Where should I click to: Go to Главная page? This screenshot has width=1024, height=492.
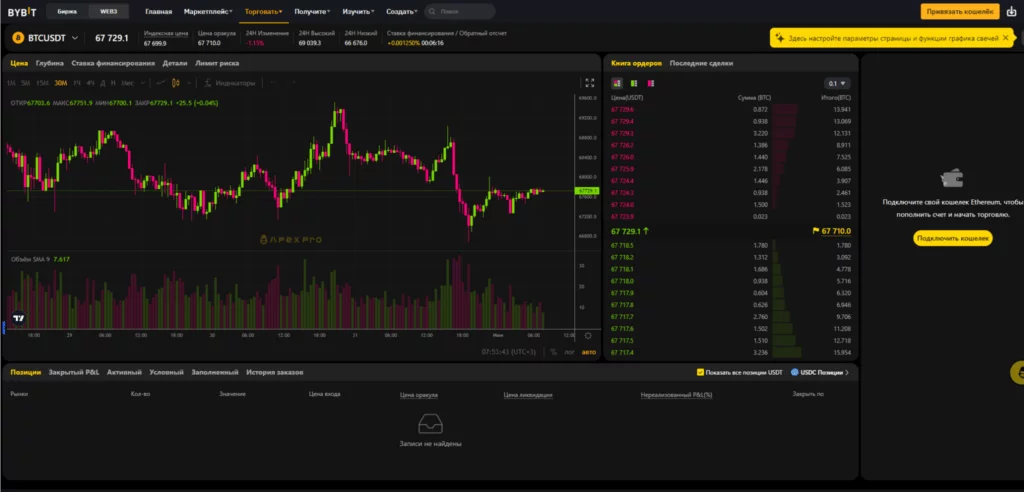tap(159, 12)
